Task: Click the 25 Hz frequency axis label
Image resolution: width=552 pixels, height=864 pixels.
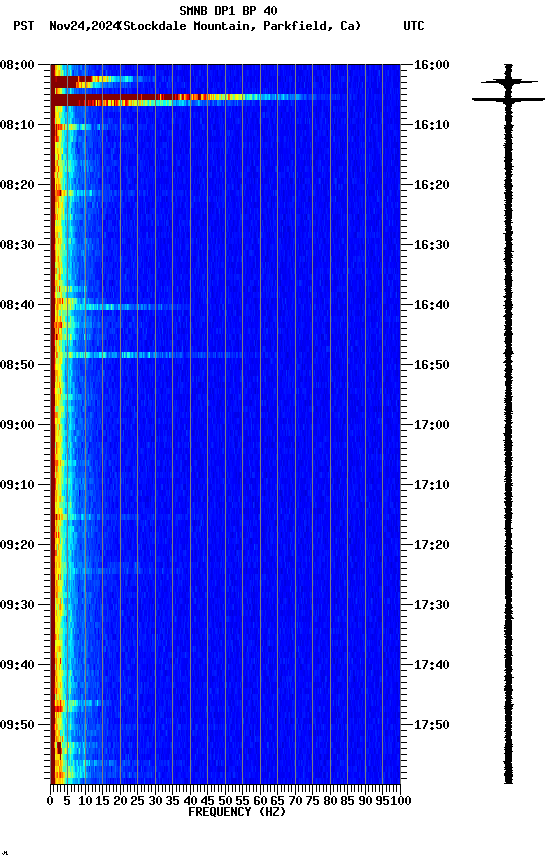Action: pos(137,801)
